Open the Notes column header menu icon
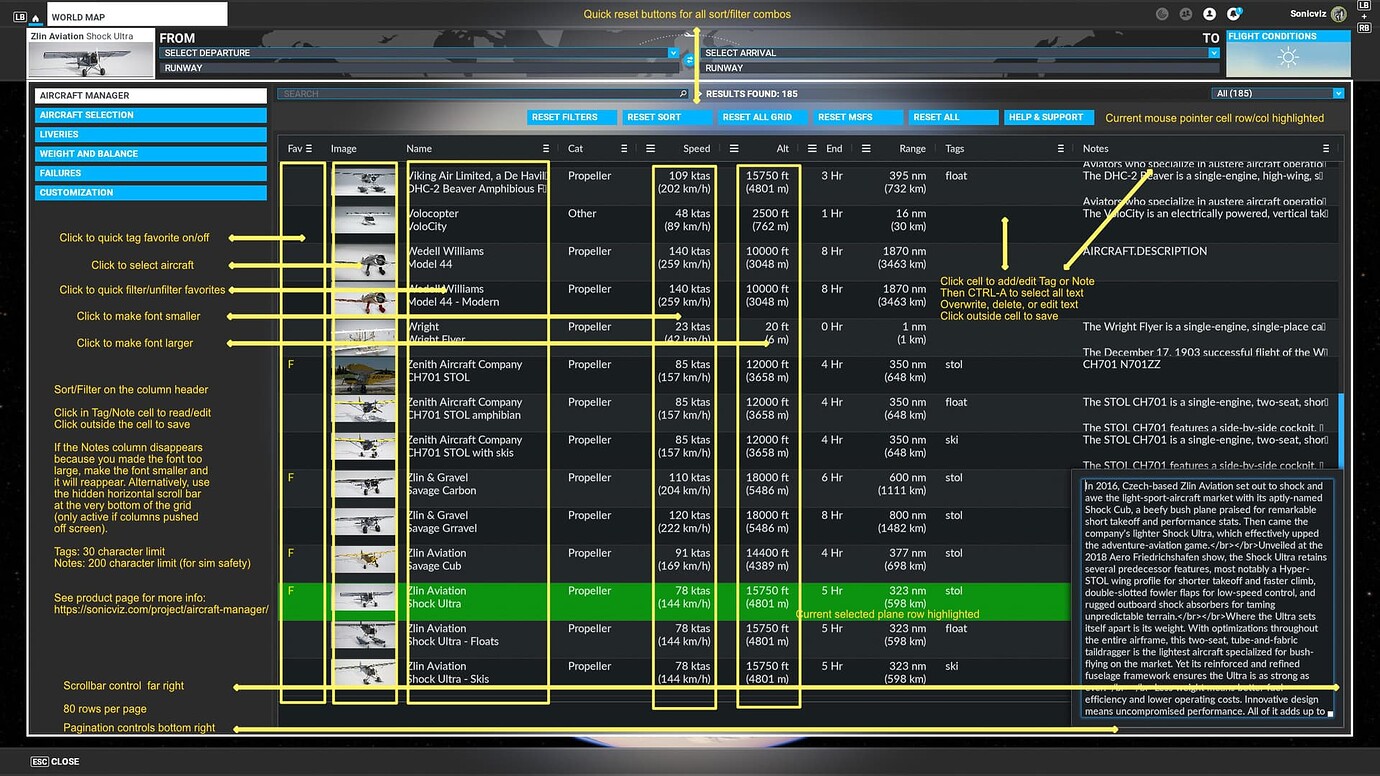This screenshot has height=776, width=1380. point(1326,148)
